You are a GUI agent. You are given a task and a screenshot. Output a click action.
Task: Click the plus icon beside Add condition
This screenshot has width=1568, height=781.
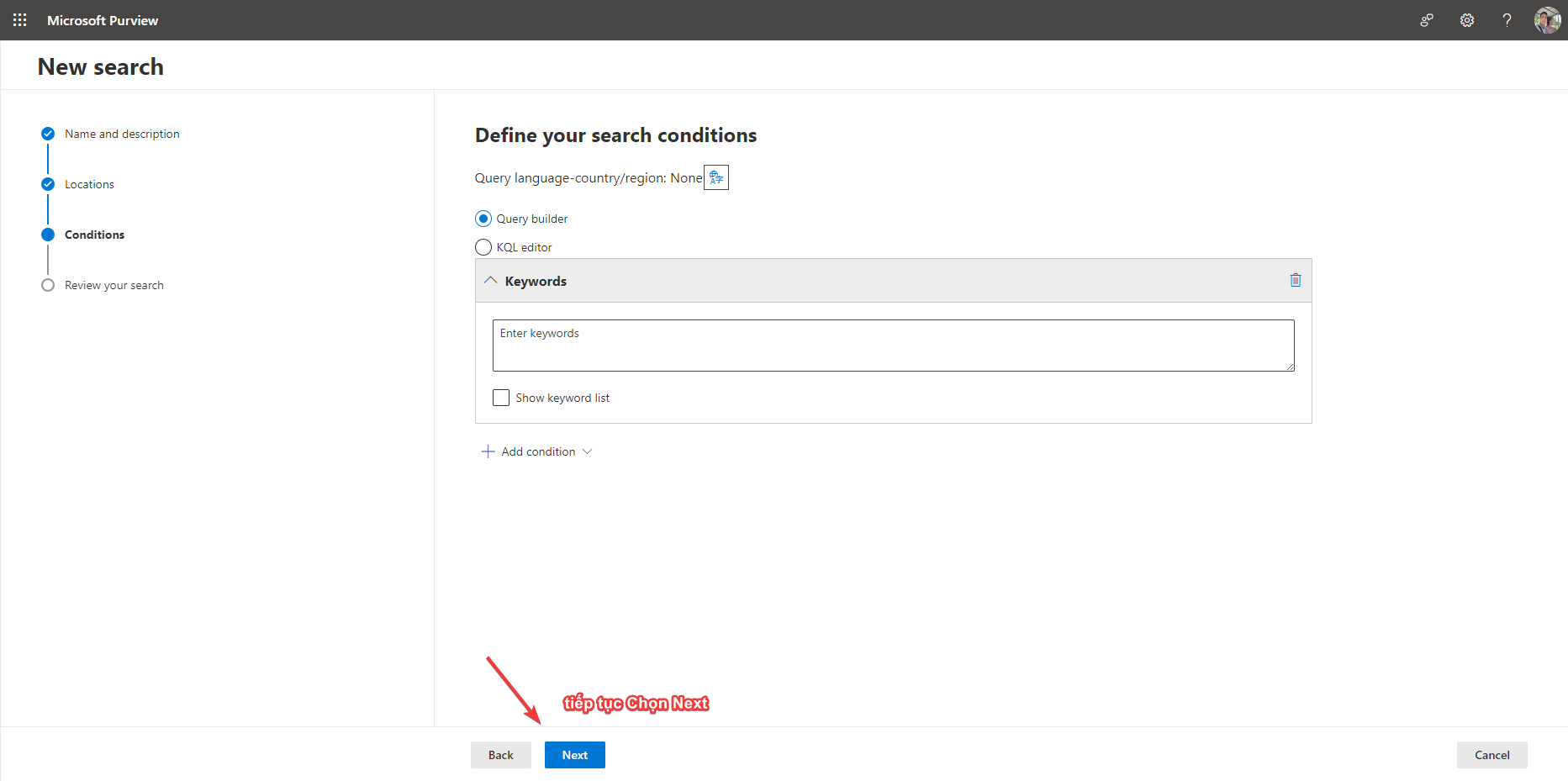488,451
